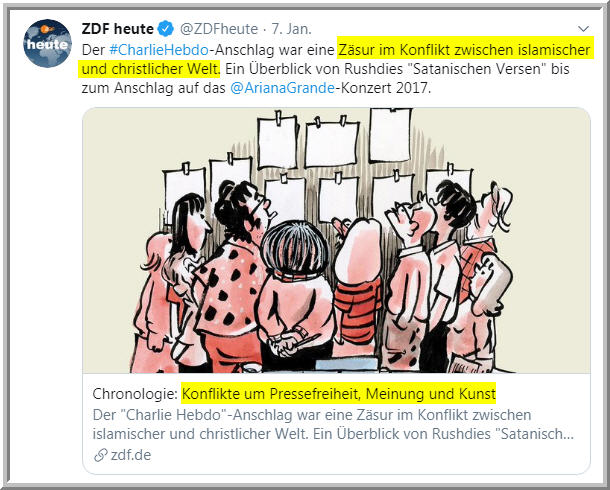Click the Chronologie card headline
The width and height of the screenshot is (610, 490).
294,394
